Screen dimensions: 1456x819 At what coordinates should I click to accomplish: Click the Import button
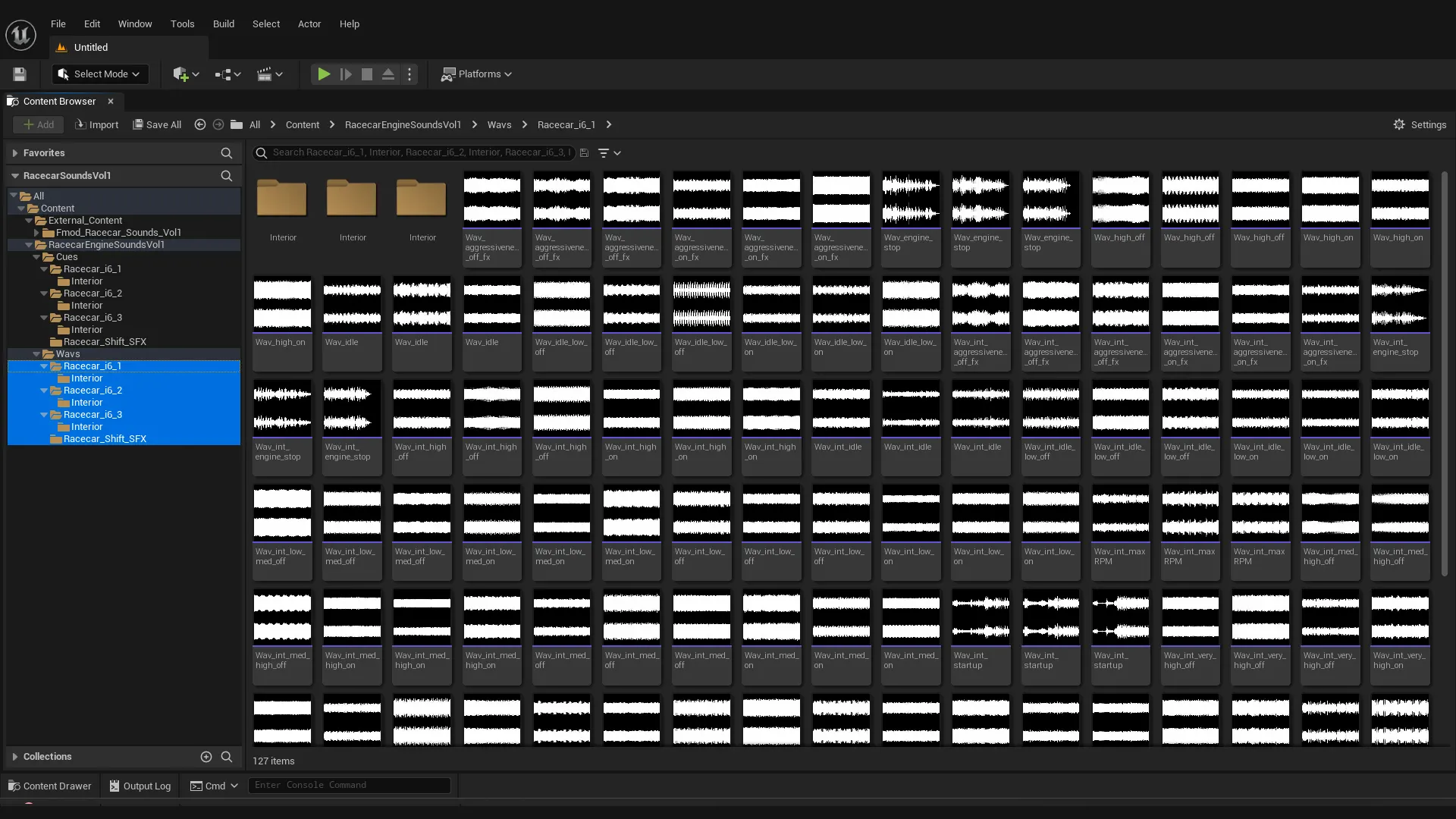[x=97, y=124]
